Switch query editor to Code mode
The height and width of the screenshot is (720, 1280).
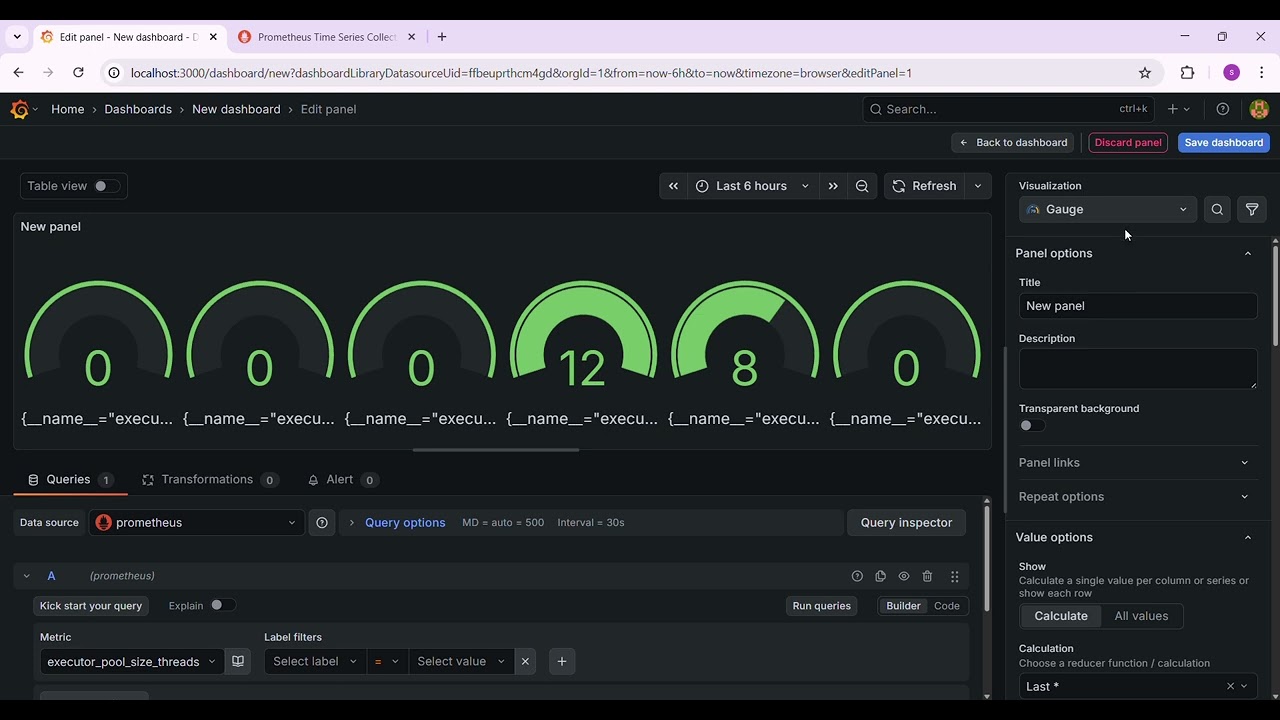(946, 606)
